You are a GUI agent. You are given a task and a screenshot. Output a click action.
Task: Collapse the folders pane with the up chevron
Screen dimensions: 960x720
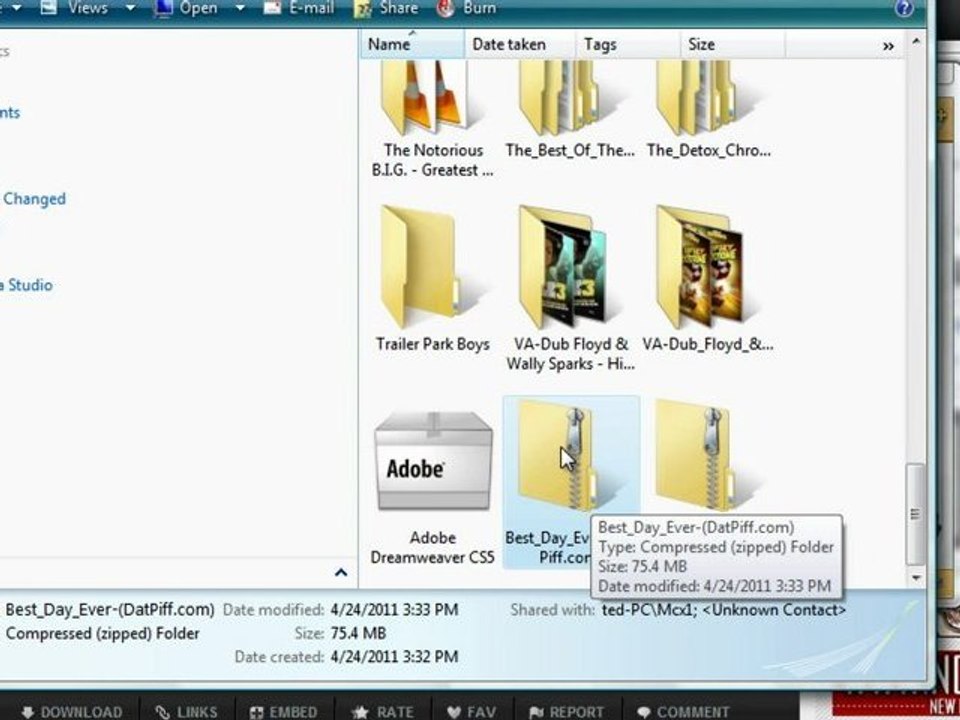pyautogui.click(x=341, y=572)
